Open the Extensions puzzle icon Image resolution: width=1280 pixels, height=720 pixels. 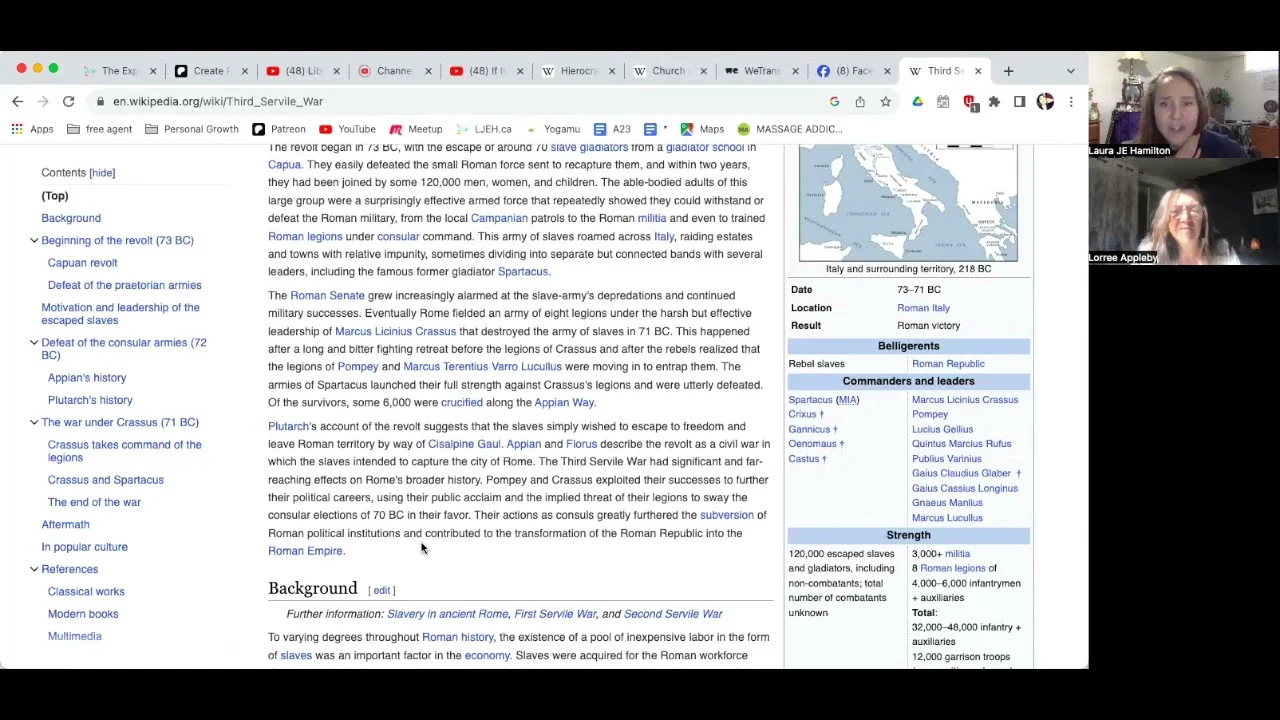click(x=994, y=101)
